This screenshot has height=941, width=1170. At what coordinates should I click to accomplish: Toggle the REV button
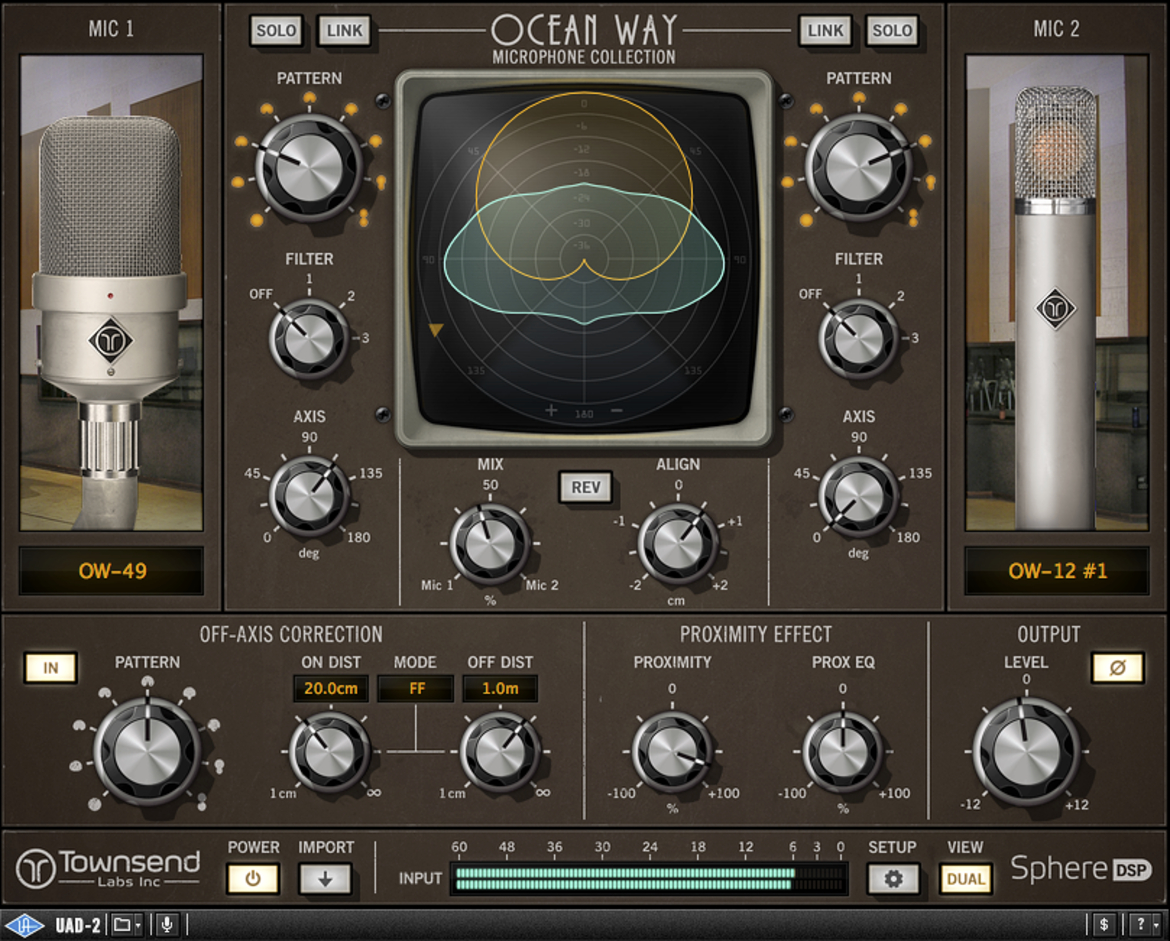586,487
